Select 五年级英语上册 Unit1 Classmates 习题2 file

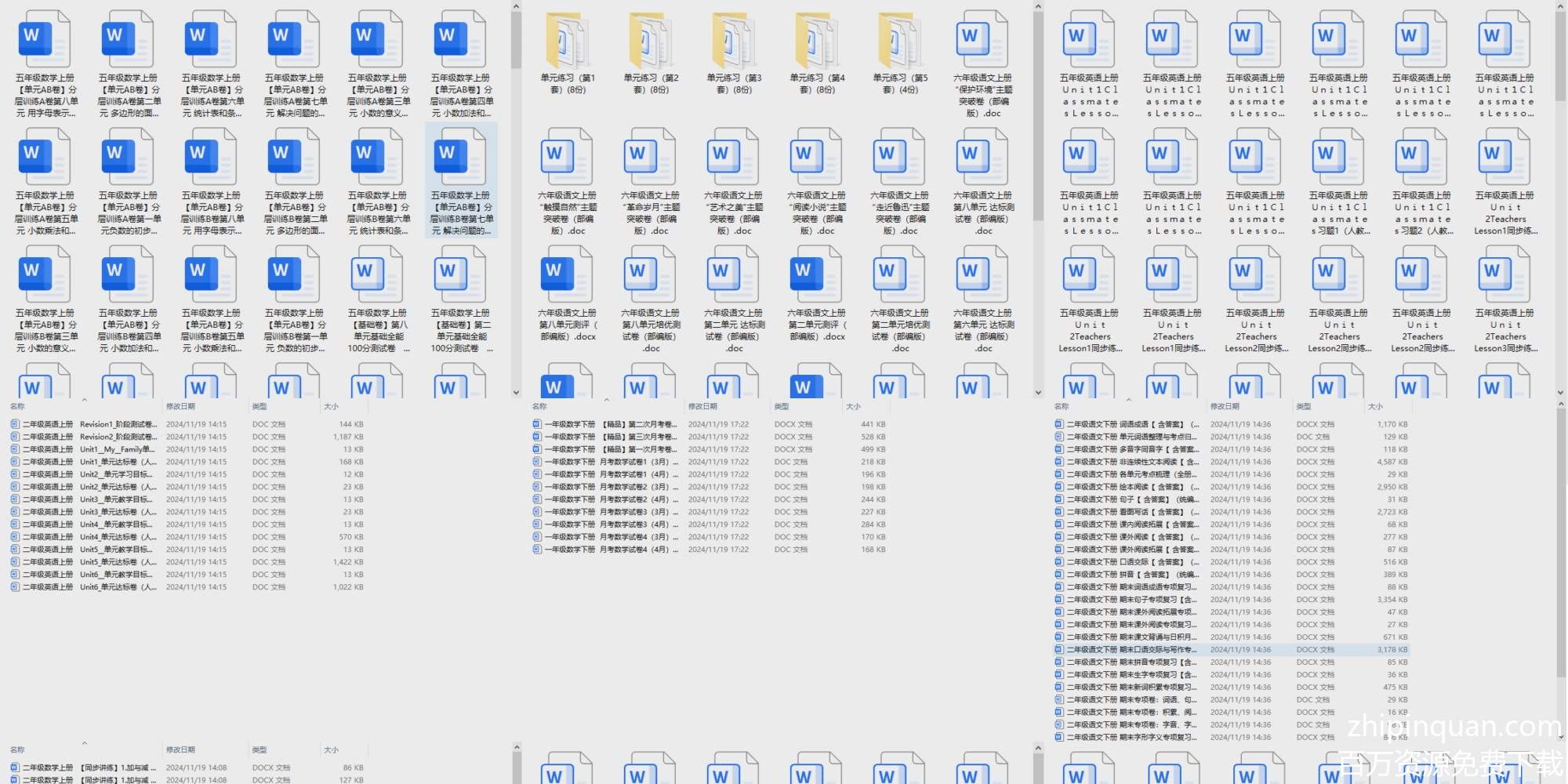[1421, 158]
